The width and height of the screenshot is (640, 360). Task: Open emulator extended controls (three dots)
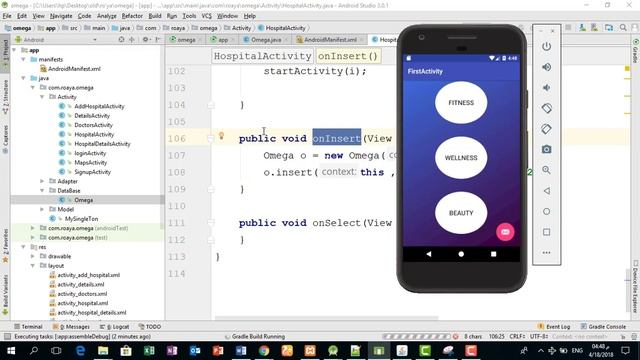point(547,253)
